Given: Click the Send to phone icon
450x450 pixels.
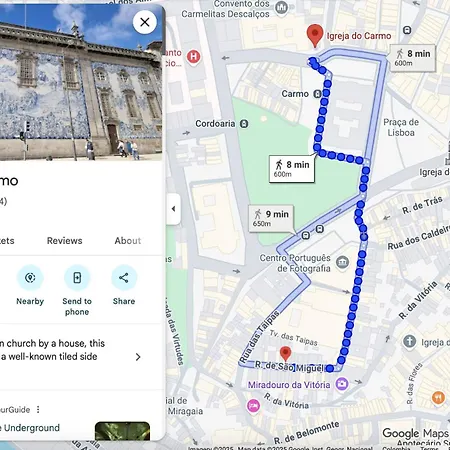Looking at the screenshot, I should [x=77, y=278].
